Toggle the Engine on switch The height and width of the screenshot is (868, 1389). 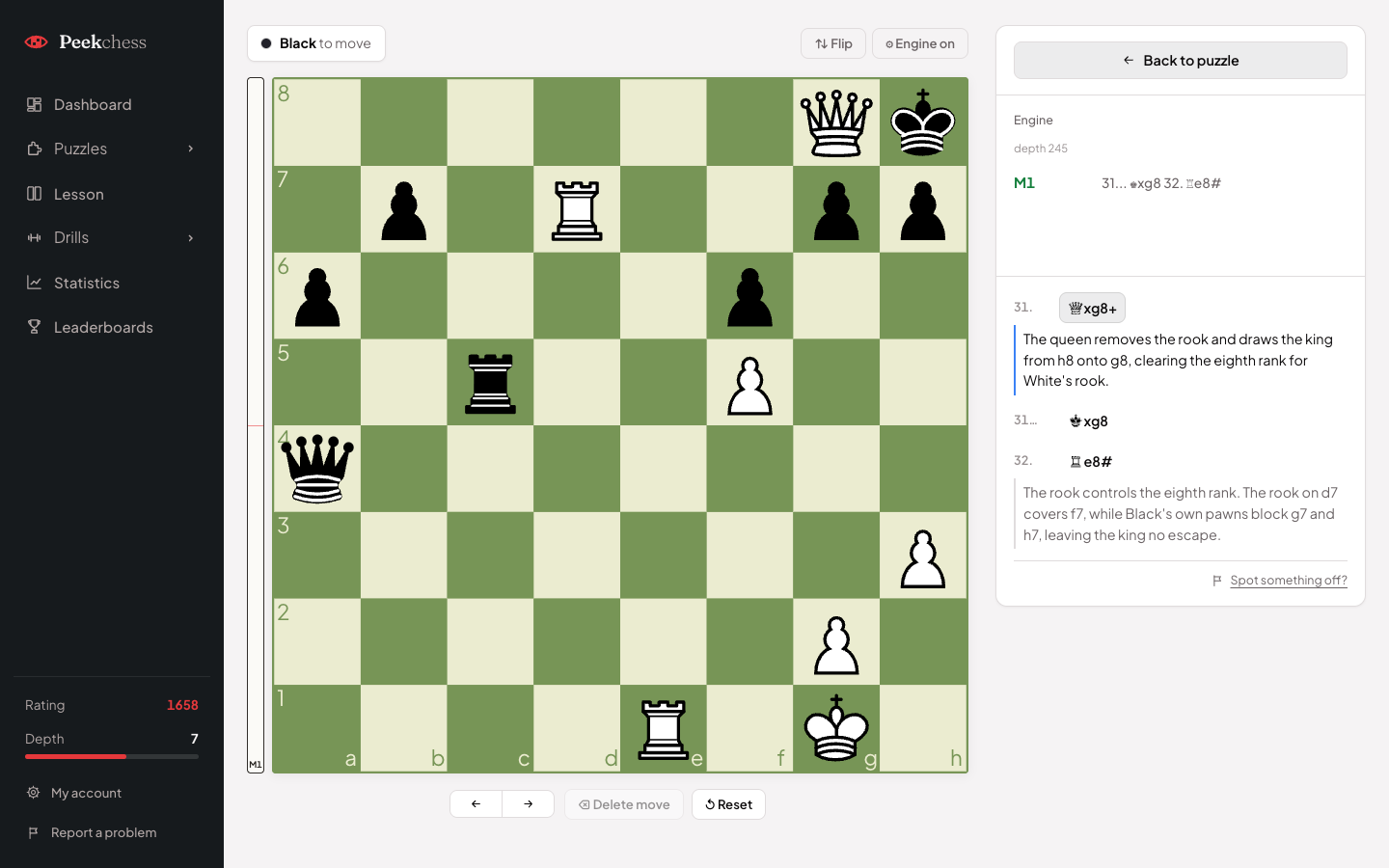pyautogui.click(x=920, y=43)
